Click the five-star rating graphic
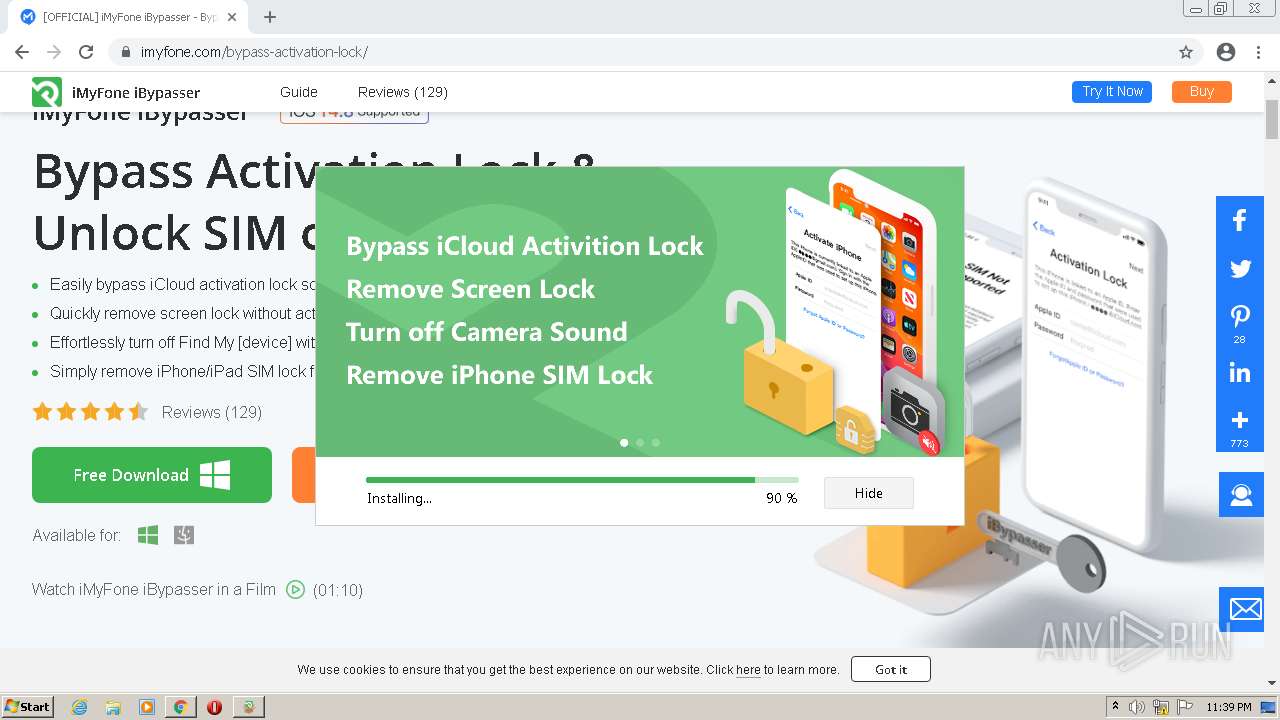 [x=91, y=412]
